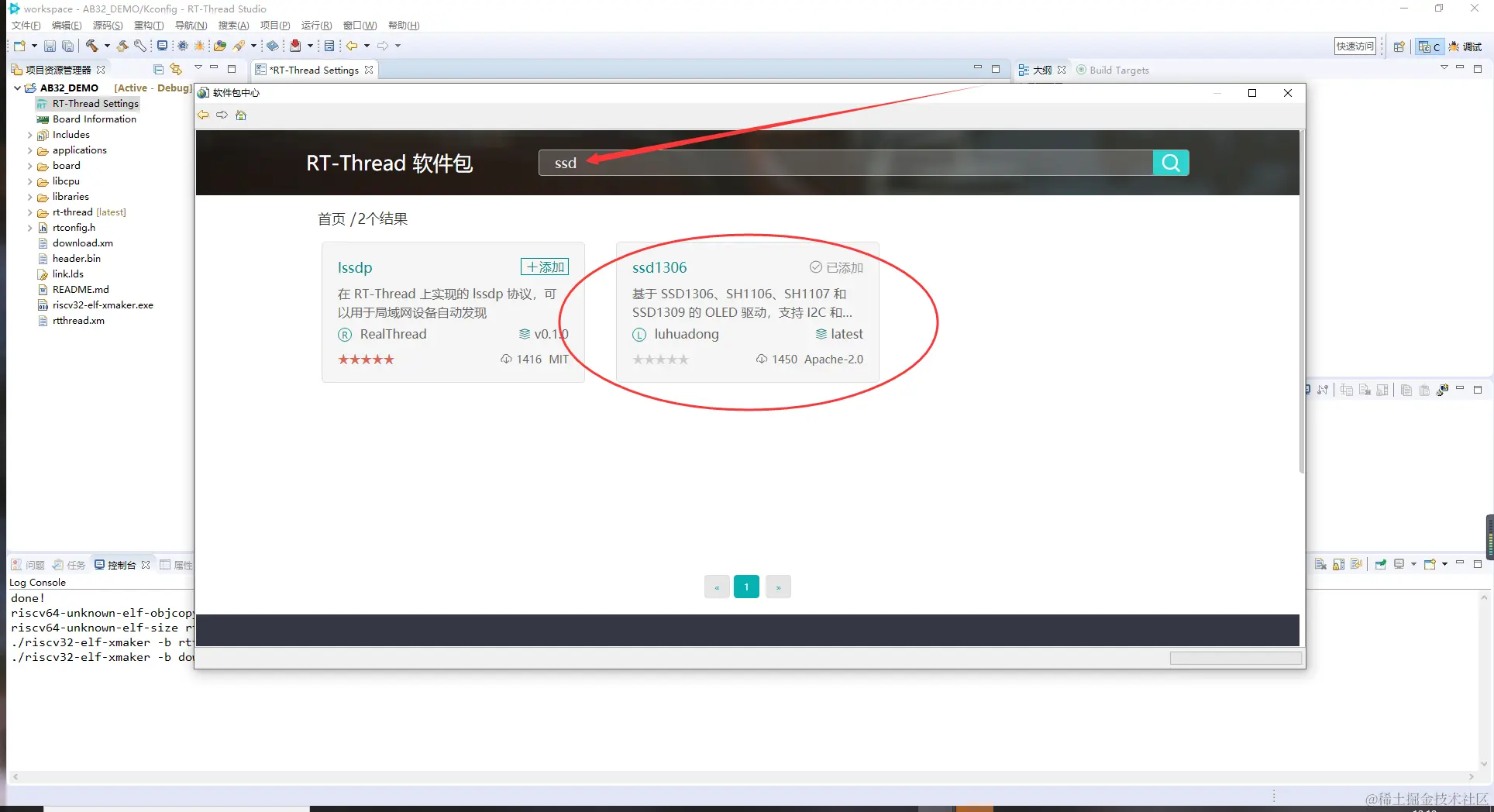Toggle word wrap in the console toolbar
The image size is (1494, 812).
(x=1356, y=564)
